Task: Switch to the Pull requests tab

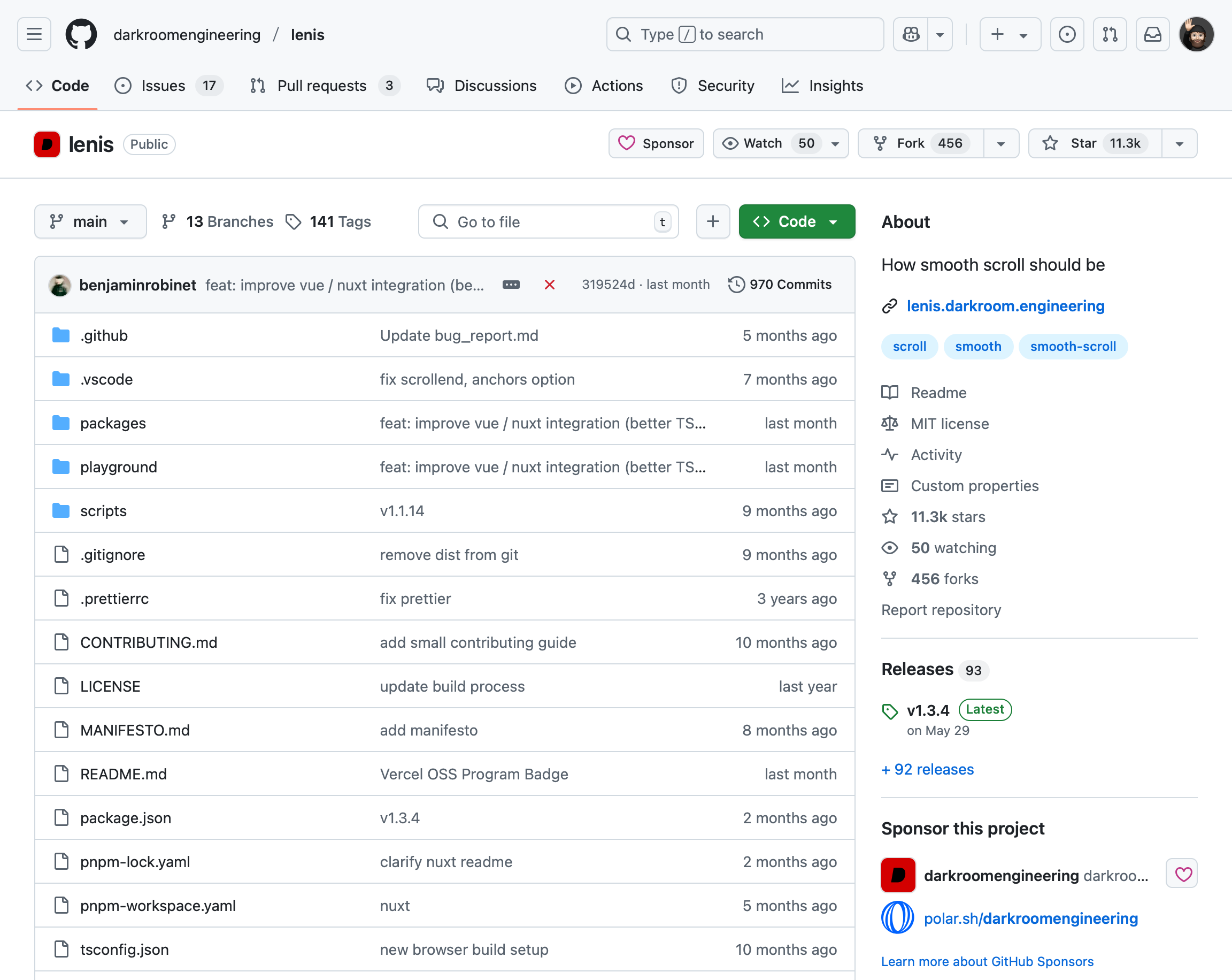Action: tap(323, 86)
